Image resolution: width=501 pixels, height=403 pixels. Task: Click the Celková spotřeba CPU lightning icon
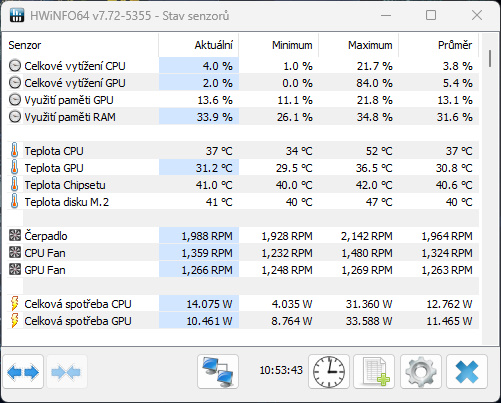pyautogui.click(x=15, y=303)
